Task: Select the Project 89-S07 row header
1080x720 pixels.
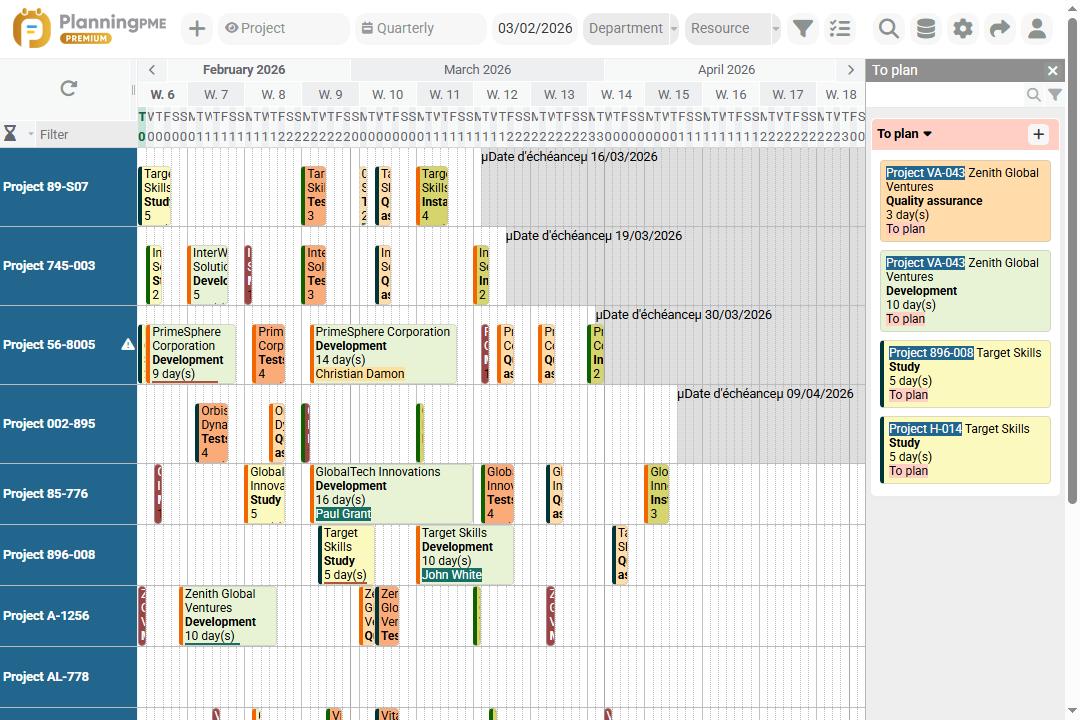Action: pyautogui.click(x=68, y=187)
